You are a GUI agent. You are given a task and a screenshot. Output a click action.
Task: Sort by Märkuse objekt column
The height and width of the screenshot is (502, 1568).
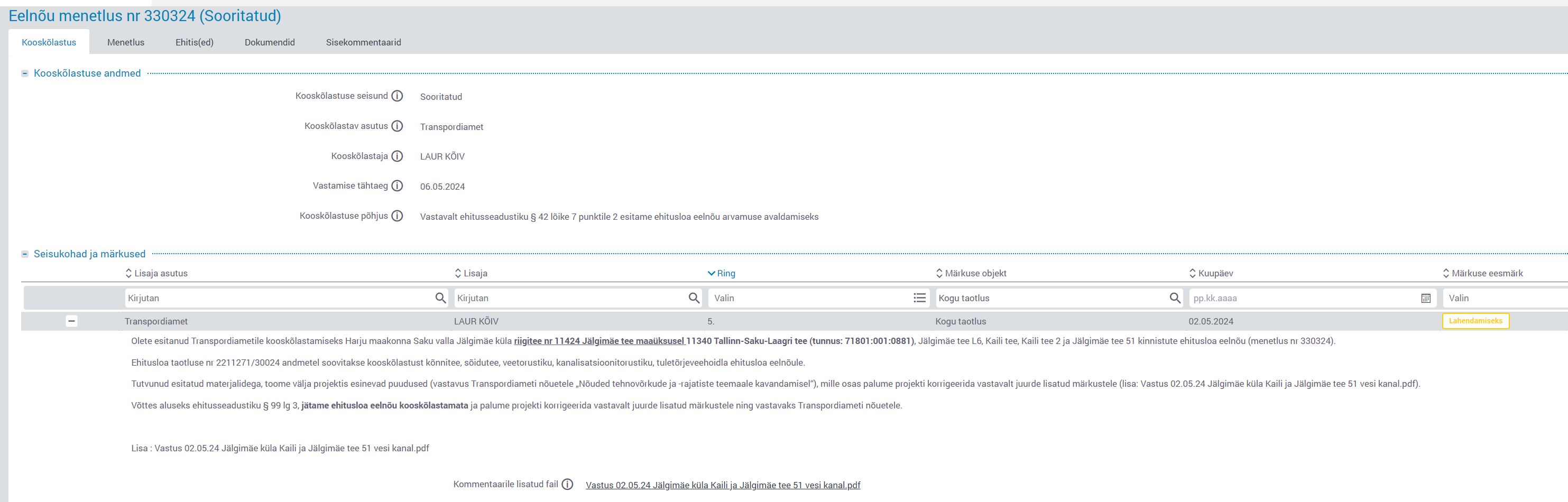point(971,273)
